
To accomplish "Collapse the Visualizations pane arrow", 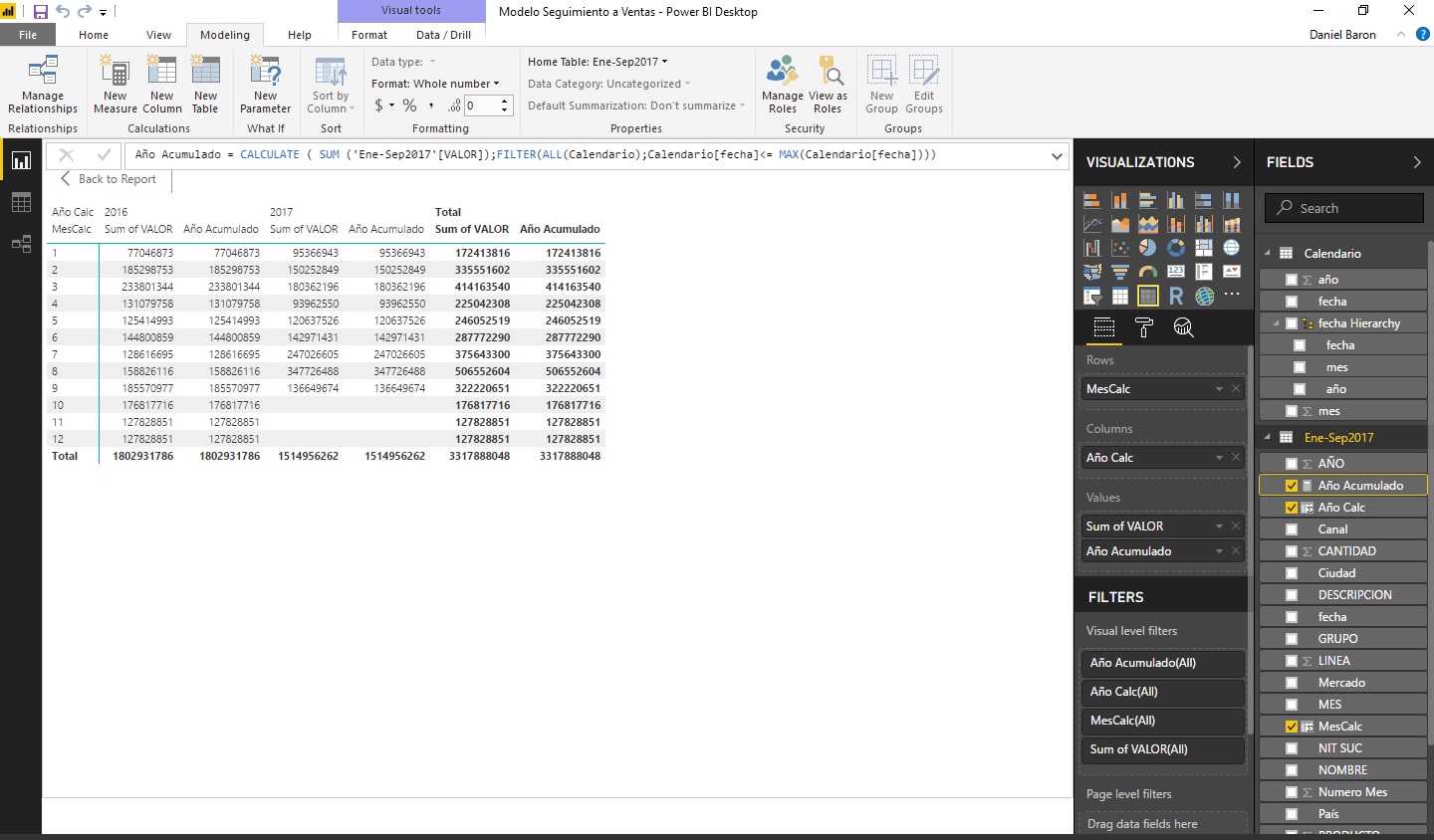I will 1237,162.
